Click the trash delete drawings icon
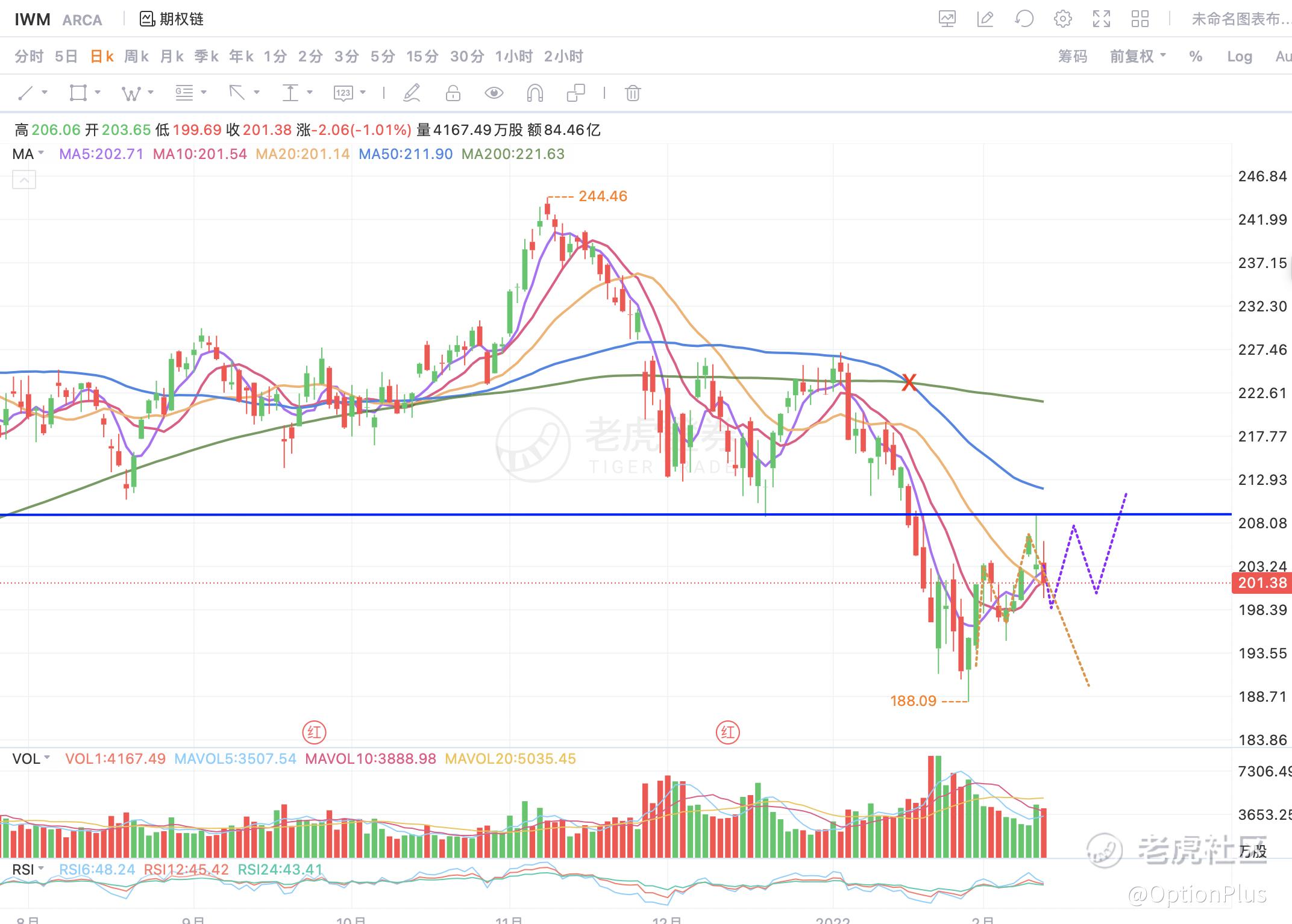 pos(632,93)
